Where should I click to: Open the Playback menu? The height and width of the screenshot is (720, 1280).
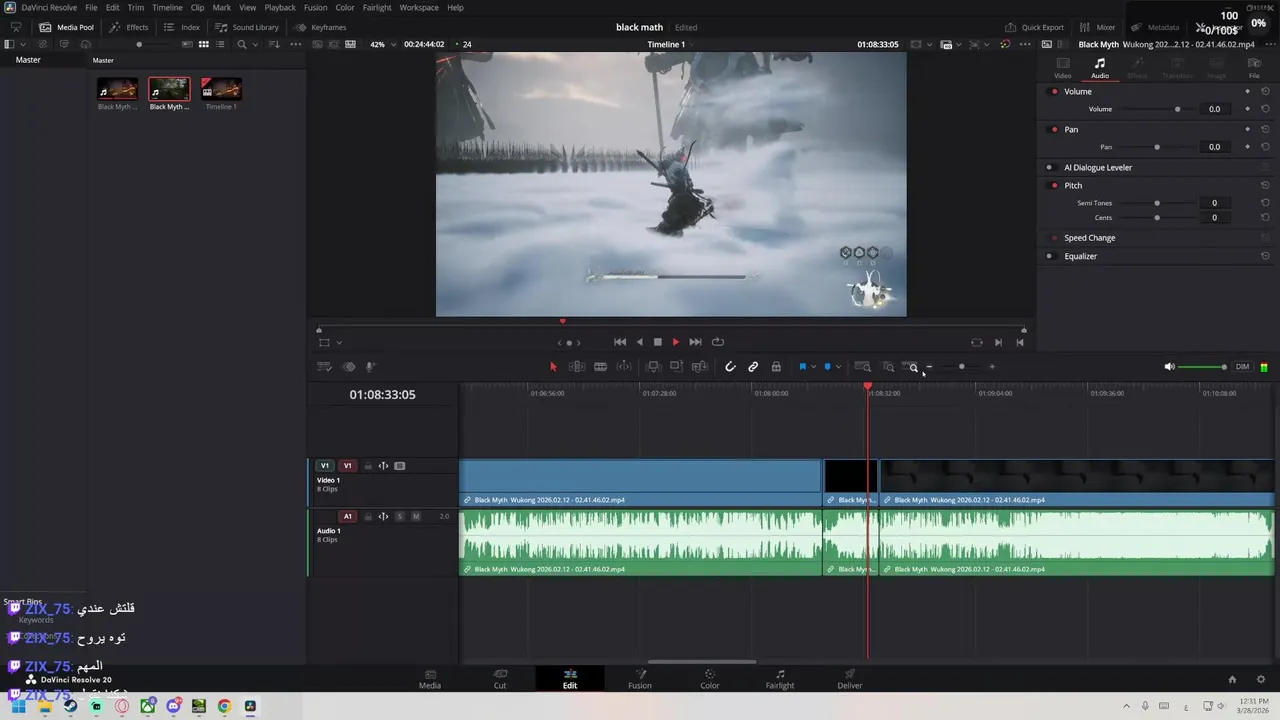pyautogui.click(x=280, y=7)
